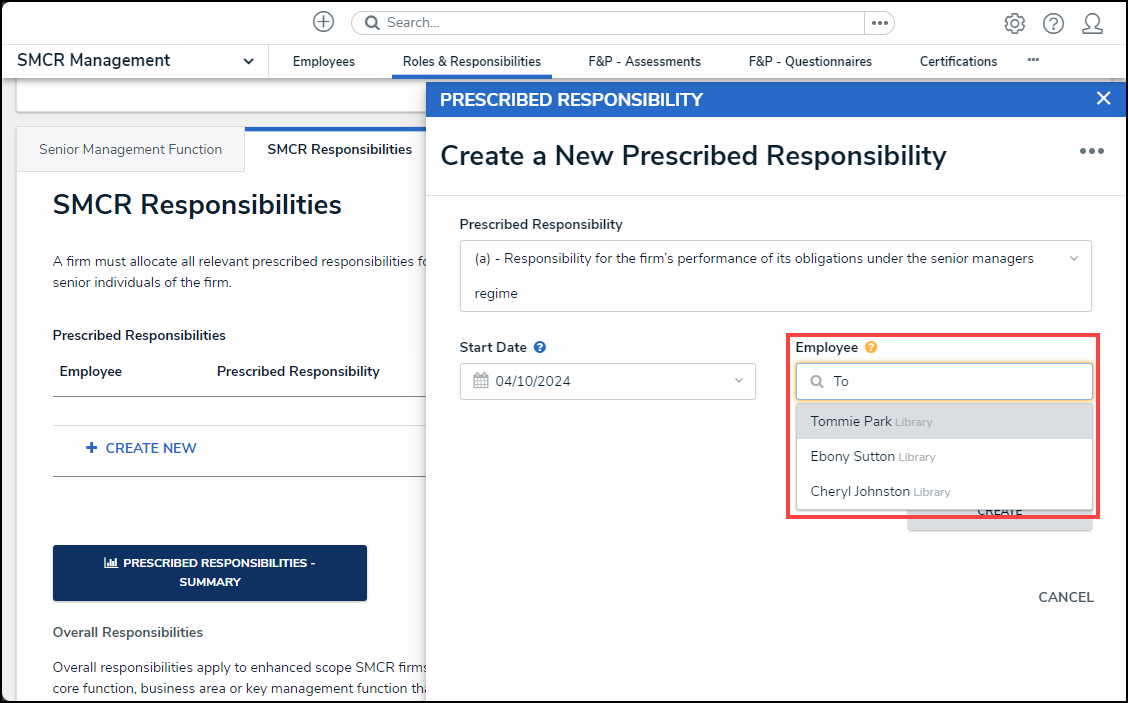Open the help question mark icon
The image size is (1128, 703).
pos(1053,23)
